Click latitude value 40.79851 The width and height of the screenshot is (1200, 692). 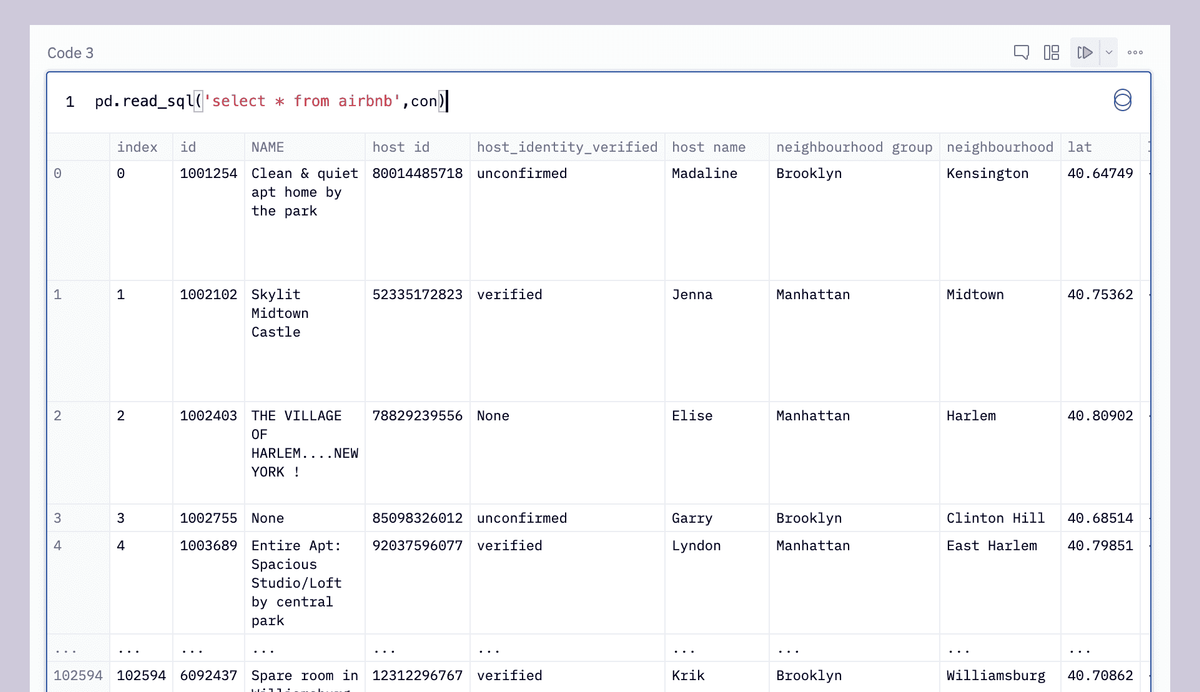point(1100,545)
